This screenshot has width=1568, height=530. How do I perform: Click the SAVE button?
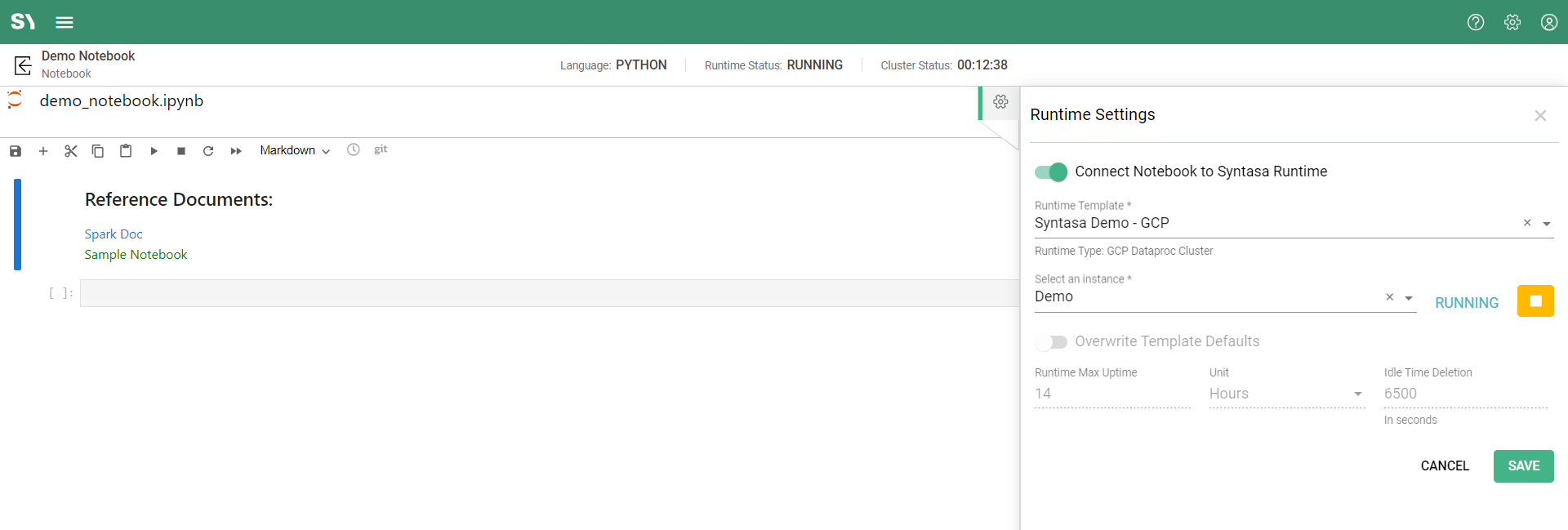(1523, 466)
